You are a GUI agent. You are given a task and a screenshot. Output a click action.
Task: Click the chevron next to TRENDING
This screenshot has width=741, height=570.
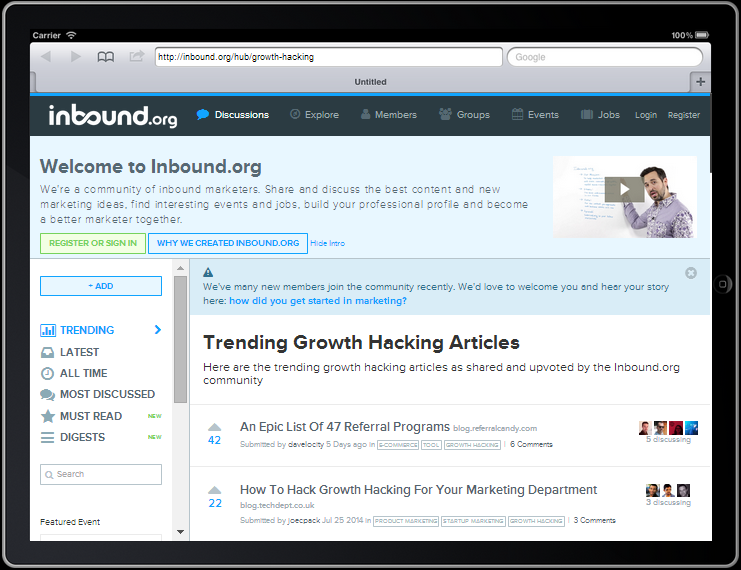click(x=158, y=330)
